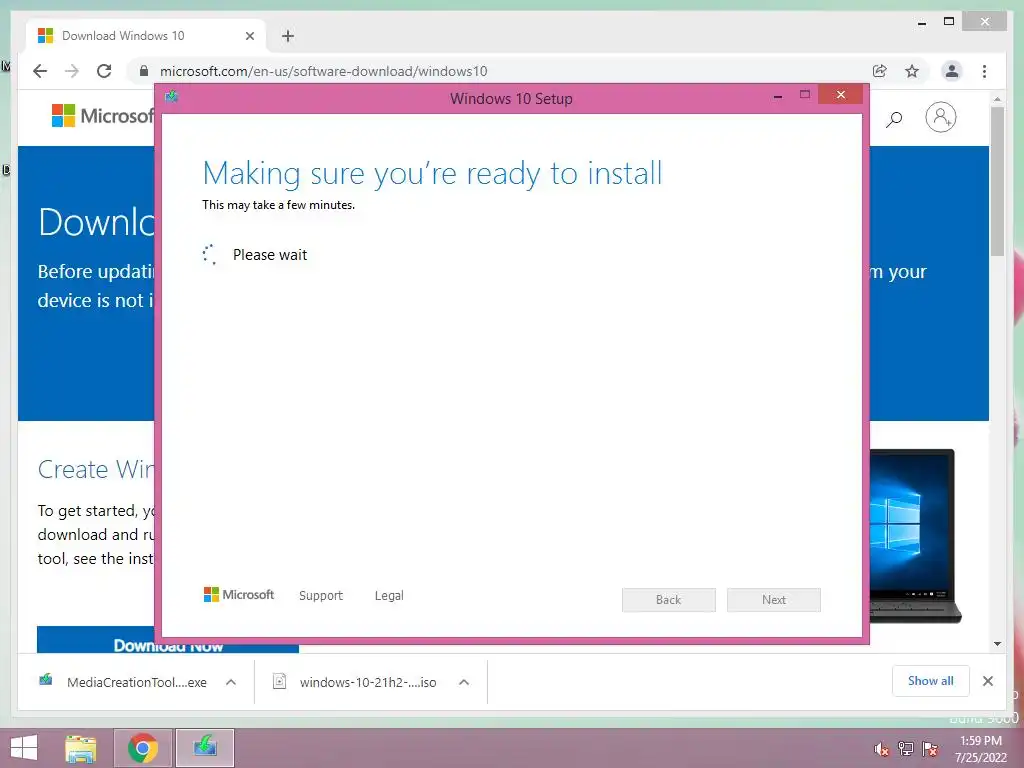This screenshot has height=768, width=1024.
Task: Open the Legal link in Setup
Action: click(x=389, y=596)
